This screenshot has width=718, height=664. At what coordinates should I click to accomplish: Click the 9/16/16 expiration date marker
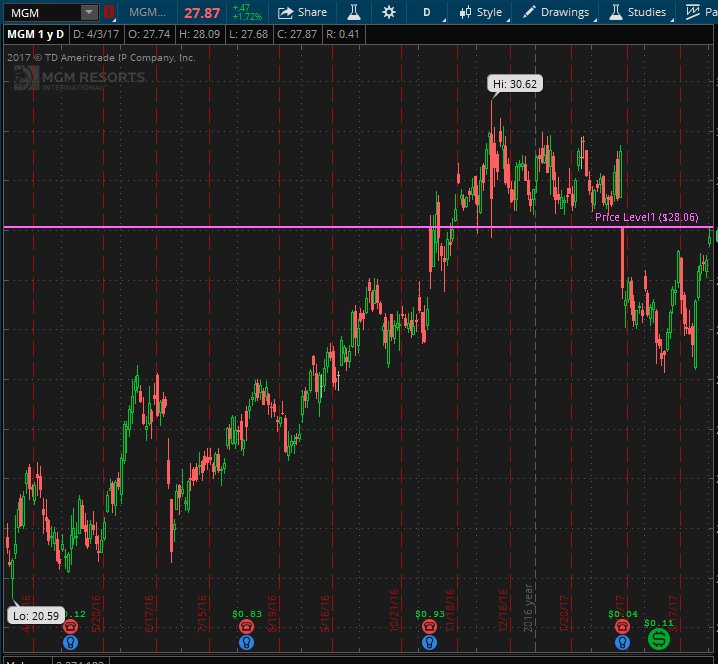[x=325, y=614]
